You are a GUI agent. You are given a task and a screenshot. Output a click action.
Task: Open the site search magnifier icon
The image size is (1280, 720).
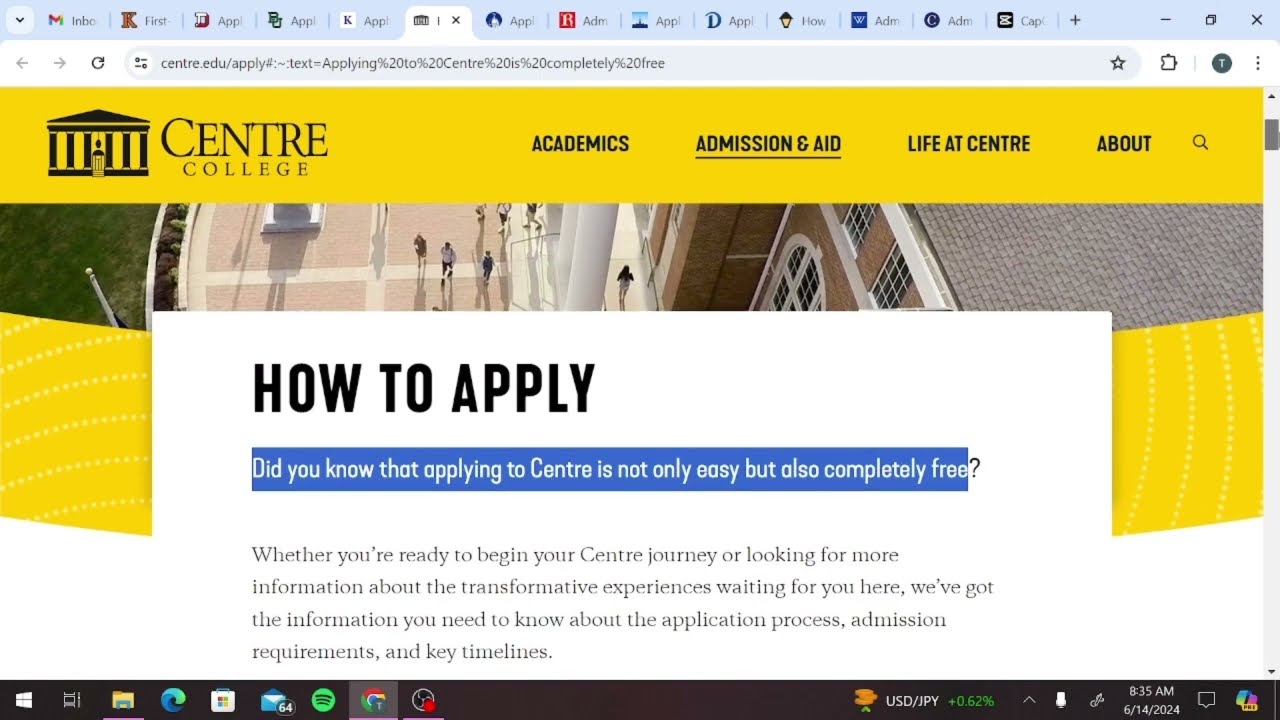[x=1200, y=143]
